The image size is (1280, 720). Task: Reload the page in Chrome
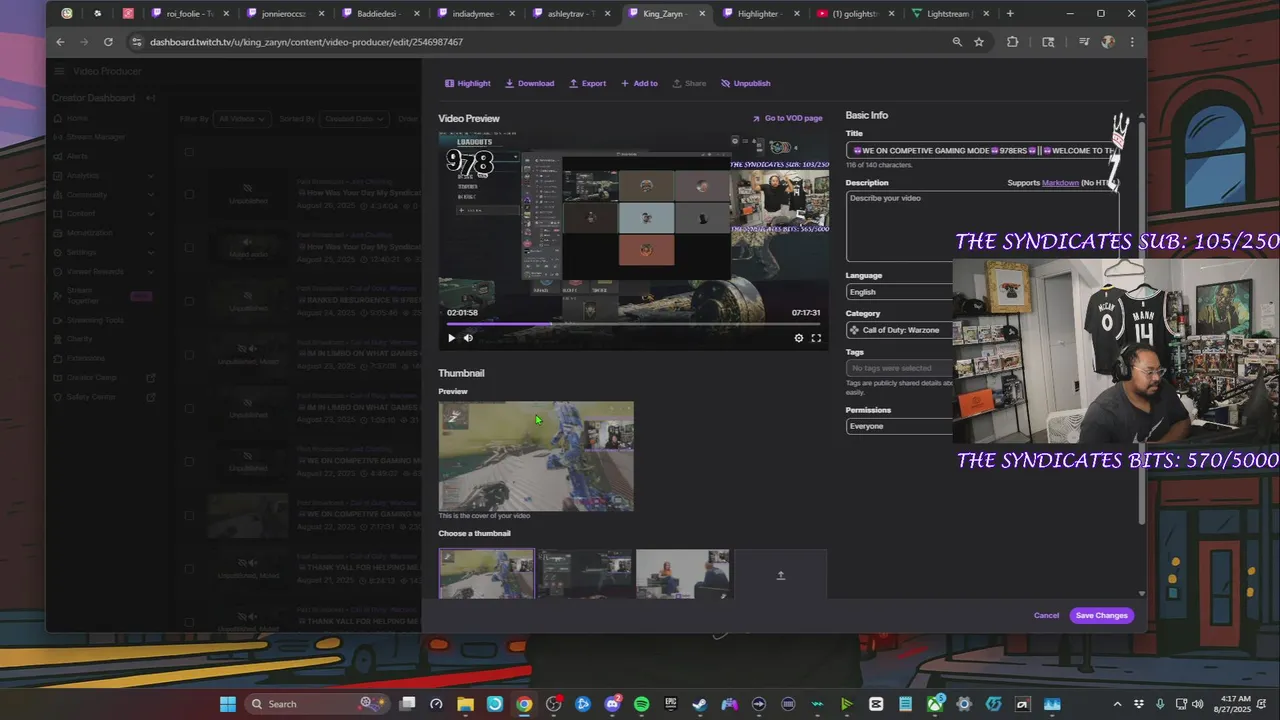[108, 42]
